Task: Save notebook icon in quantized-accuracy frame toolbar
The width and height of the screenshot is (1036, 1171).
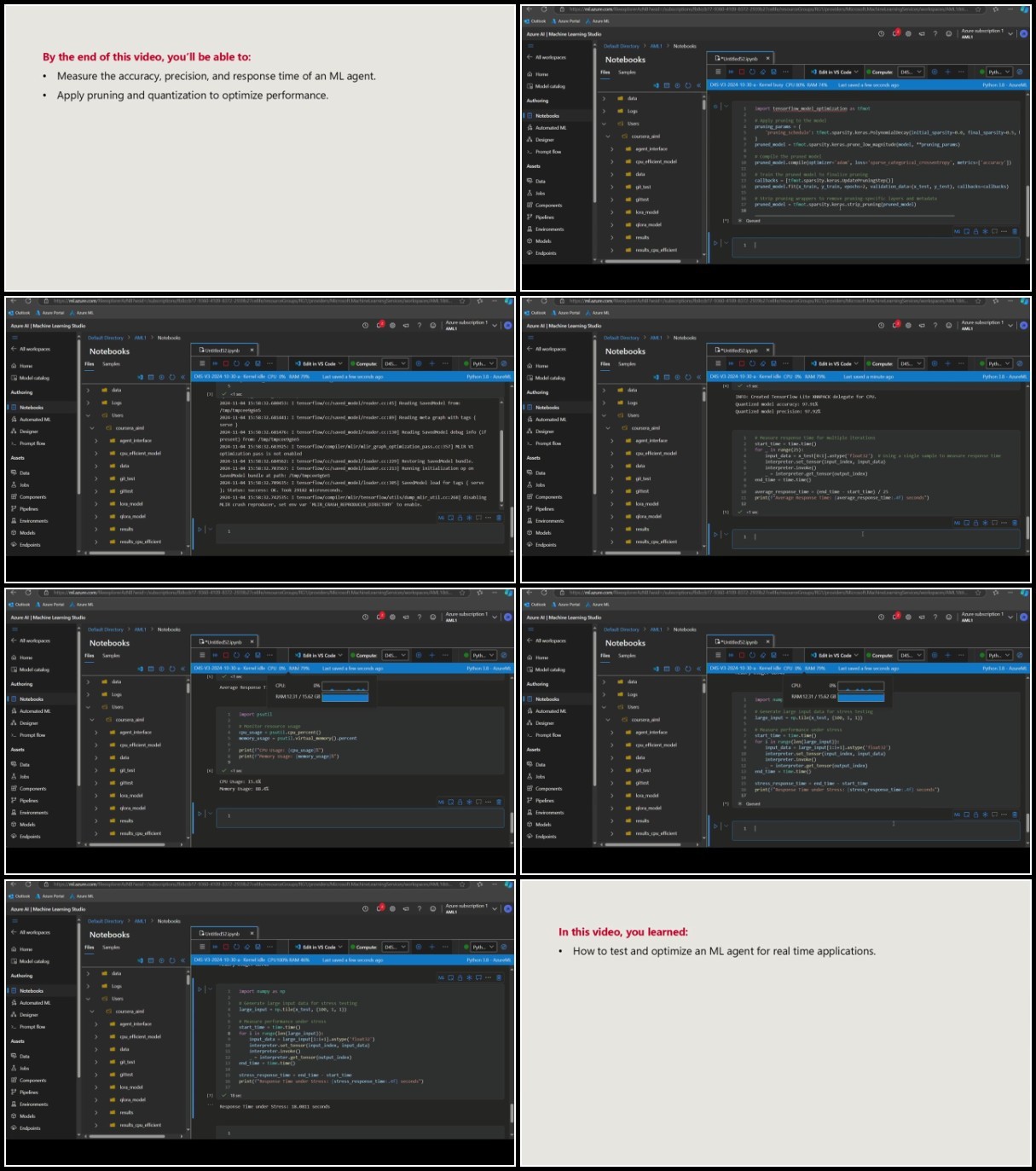Action: coord(773,363)
